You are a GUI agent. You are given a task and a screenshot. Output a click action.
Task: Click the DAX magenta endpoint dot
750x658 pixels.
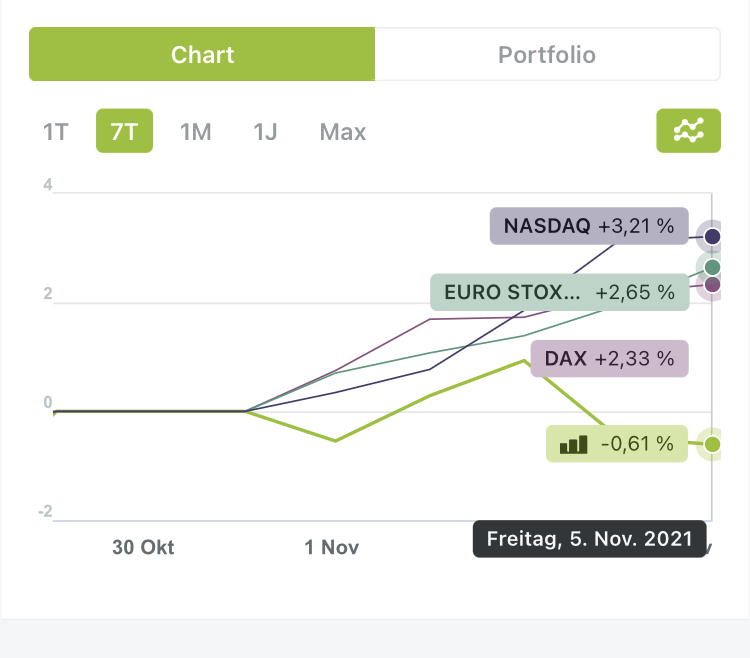click(x=712, y=285)
